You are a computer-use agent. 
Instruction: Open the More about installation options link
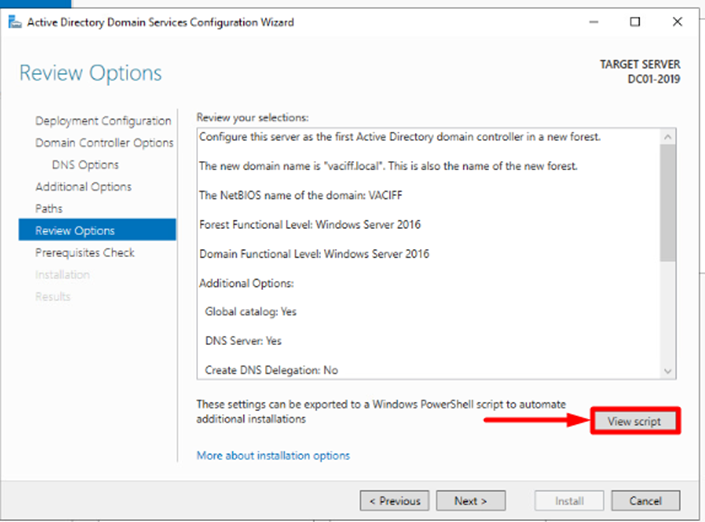(273, 456)
